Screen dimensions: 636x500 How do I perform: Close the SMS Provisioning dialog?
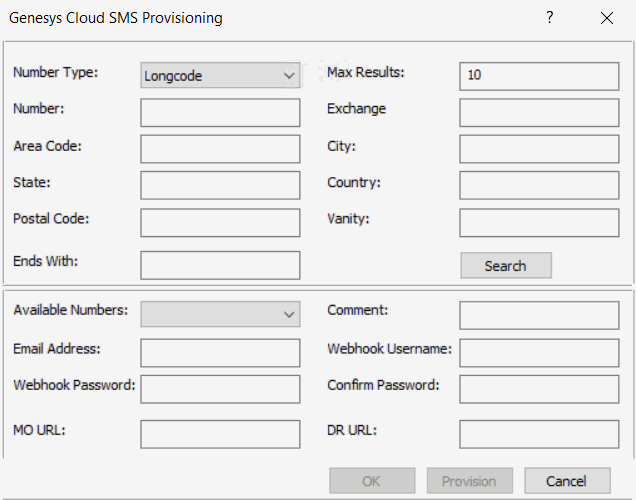coord(606,18)
